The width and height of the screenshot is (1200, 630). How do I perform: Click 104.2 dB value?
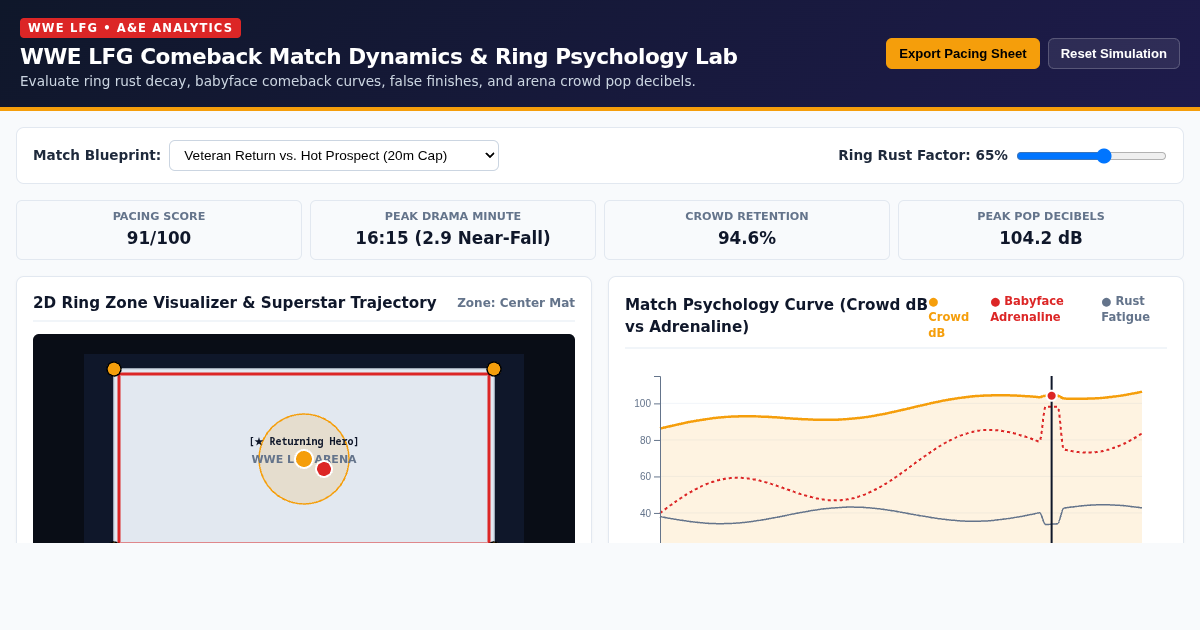point(1041,238)
